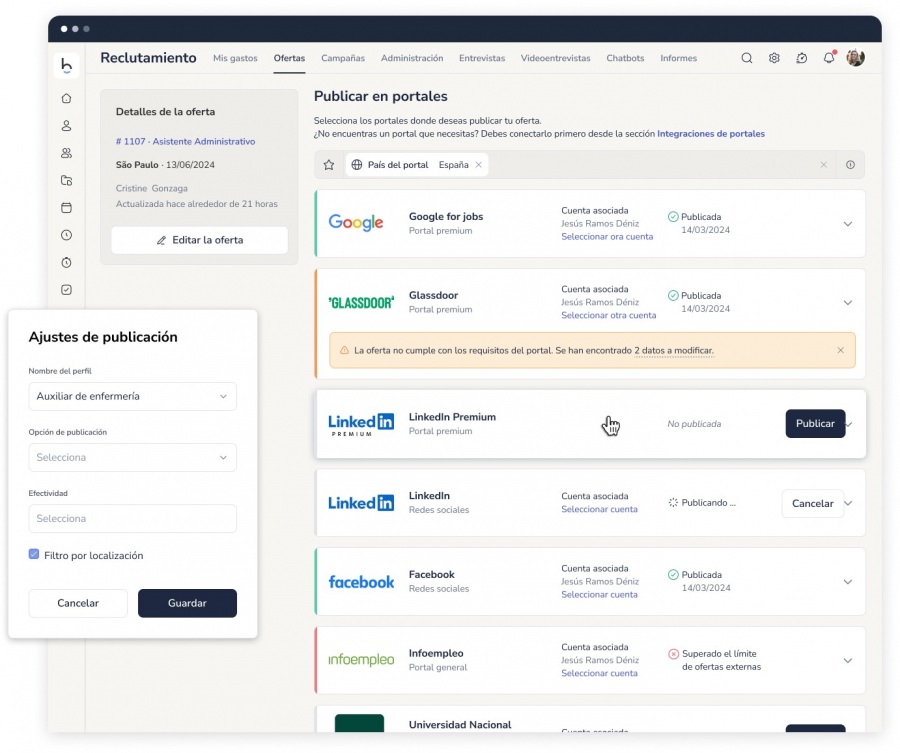Image resolution: width=900 pixels, height=753 pixels.
Task: Click the Infoempleo logo
Action: pyautogui.click(x=361, y=660)
